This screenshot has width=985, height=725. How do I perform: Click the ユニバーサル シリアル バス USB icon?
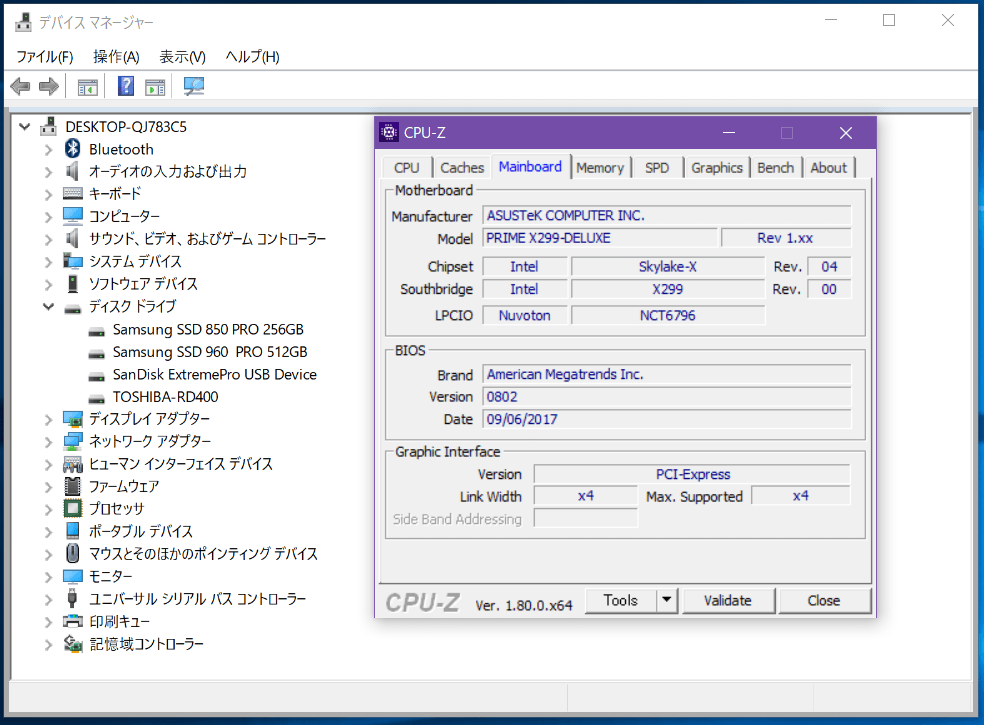72,599
